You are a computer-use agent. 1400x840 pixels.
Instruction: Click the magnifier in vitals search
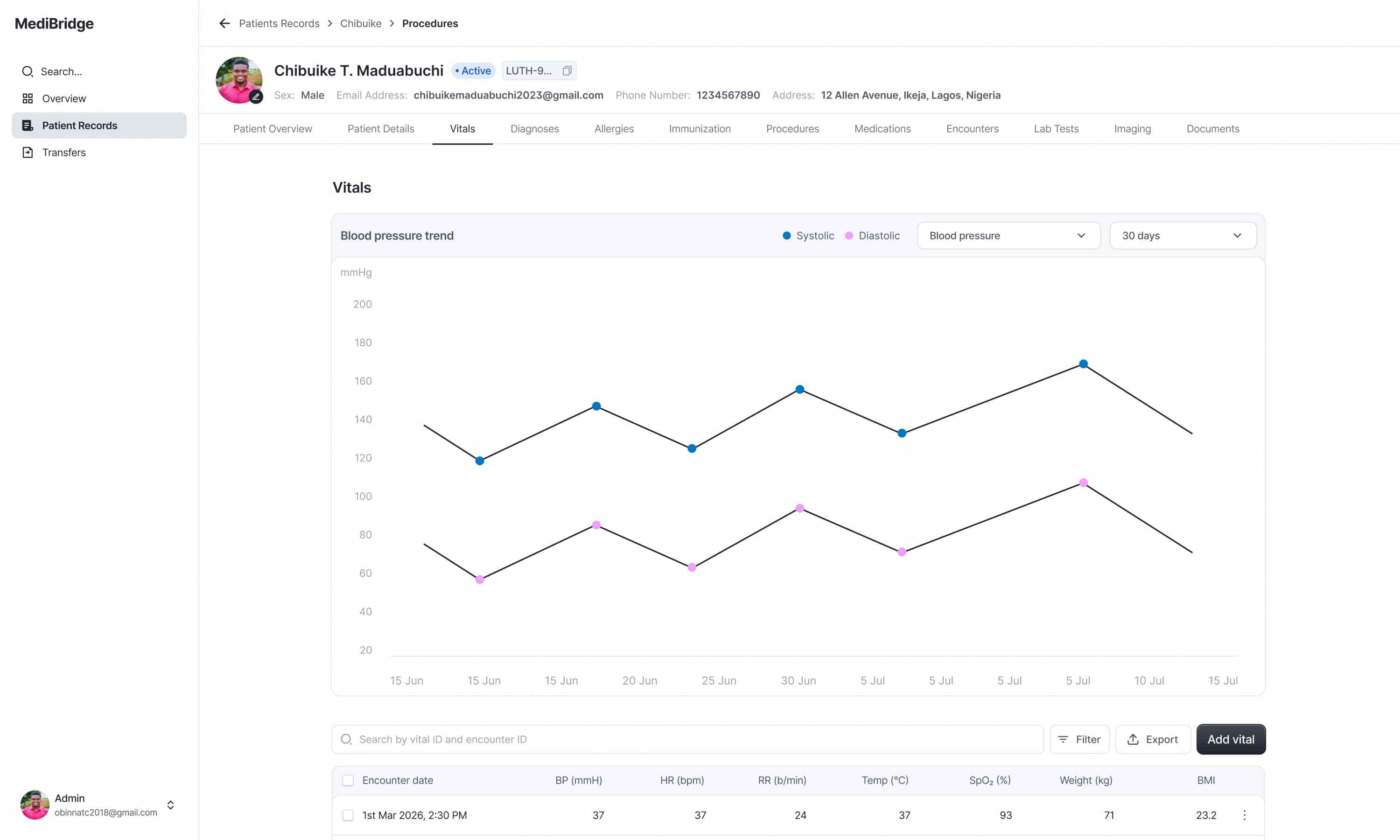point(346,739)
